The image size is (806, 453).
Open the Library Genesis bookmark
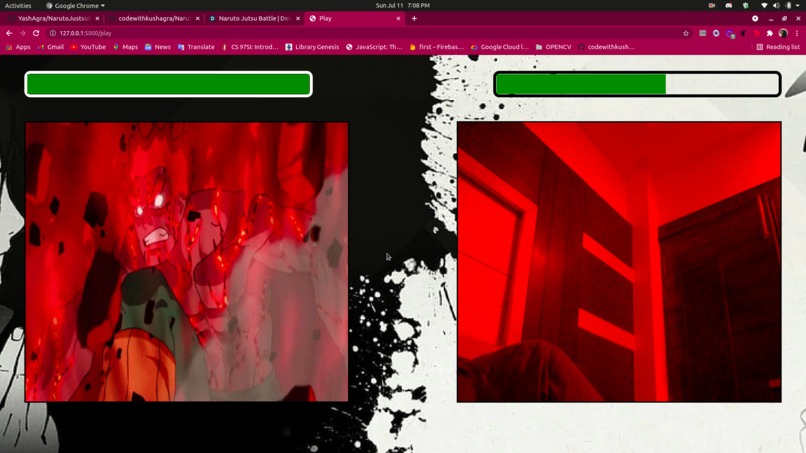click(312, 47)
